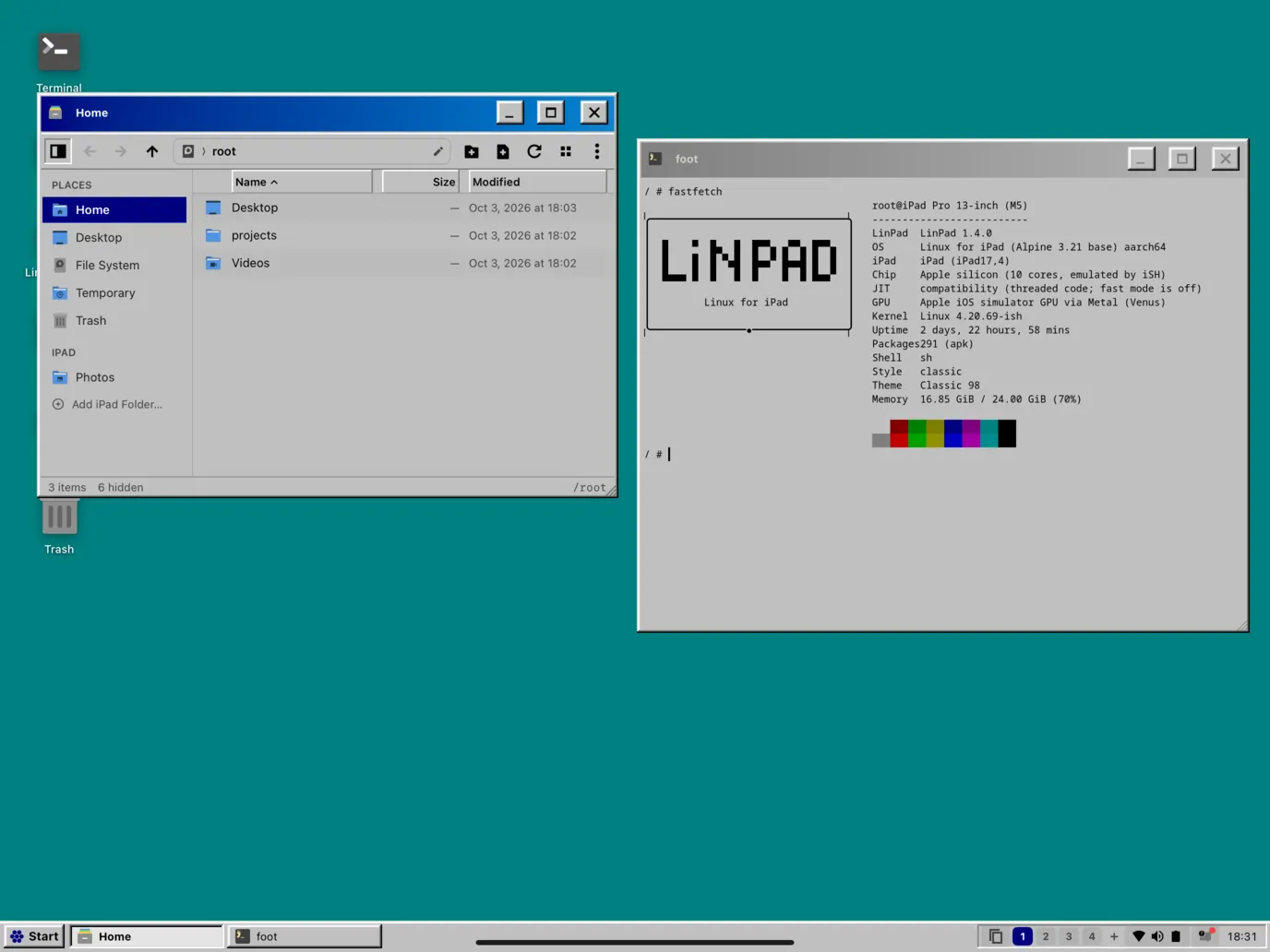
Task: Open the battery tray icon
Action: click(x=1176, y=936)
